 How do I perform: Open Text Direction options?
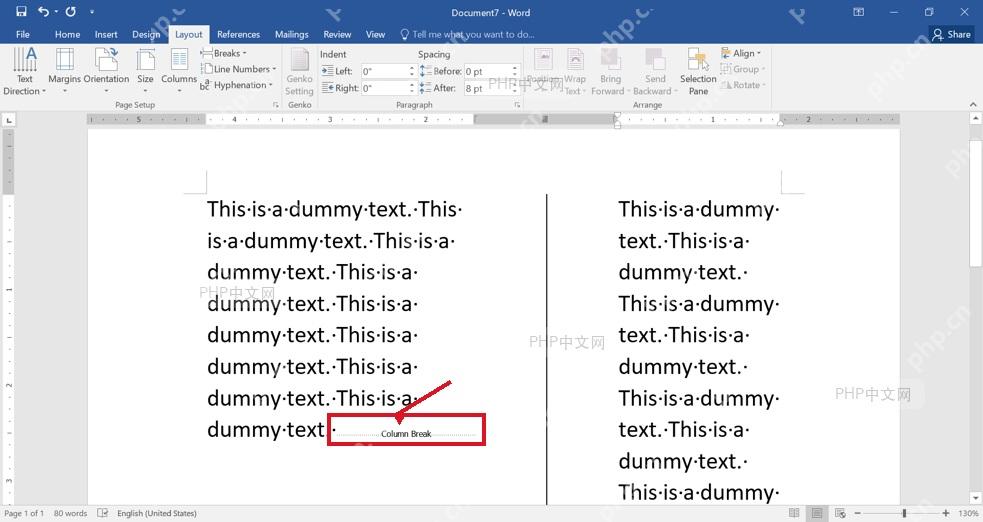(x=24, y=72)
